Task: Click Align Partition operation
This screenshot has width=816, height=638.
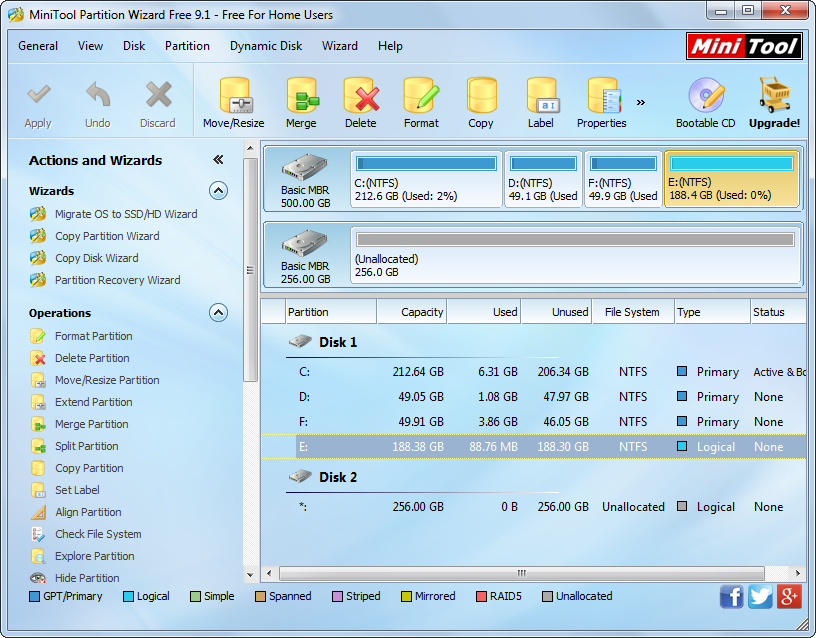Action: pyautogui.click(x=76, y=512)
